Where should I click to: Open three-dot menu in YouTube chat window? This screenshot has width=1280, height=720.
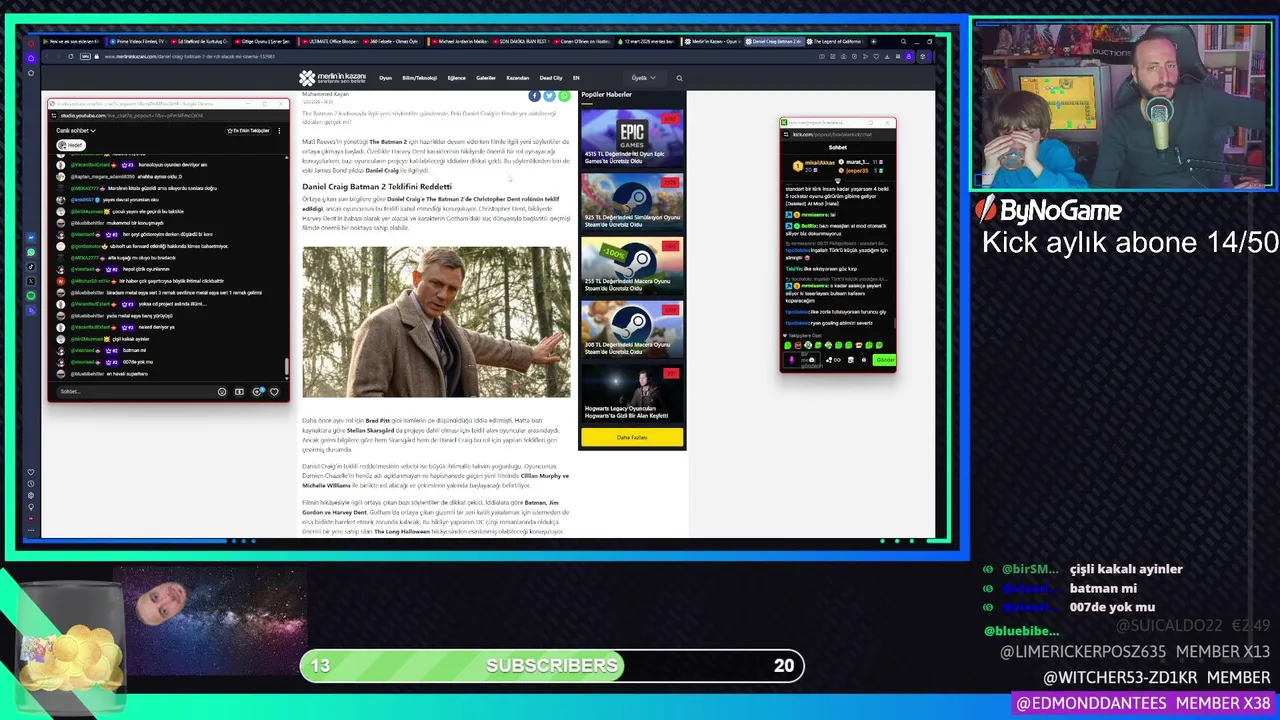coord(279,130)
